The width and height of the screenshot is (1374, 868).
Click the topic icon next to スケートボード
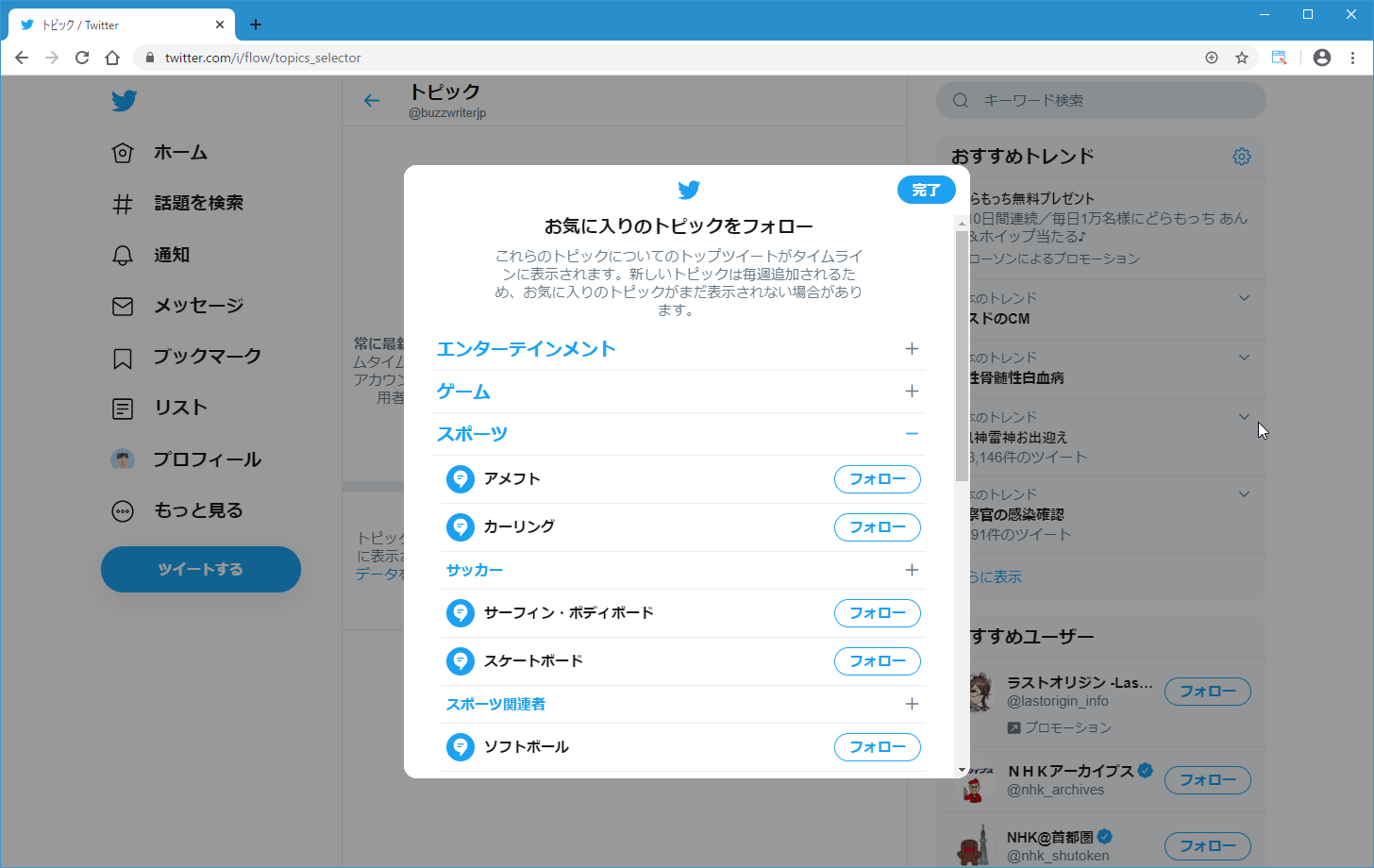(x=461, y=660)
